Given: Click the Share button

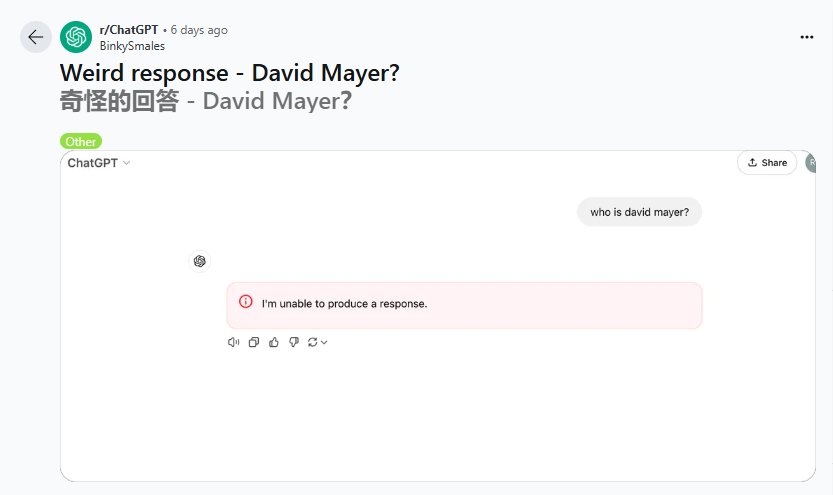Looking at the screenshot, I should point(767,163).
